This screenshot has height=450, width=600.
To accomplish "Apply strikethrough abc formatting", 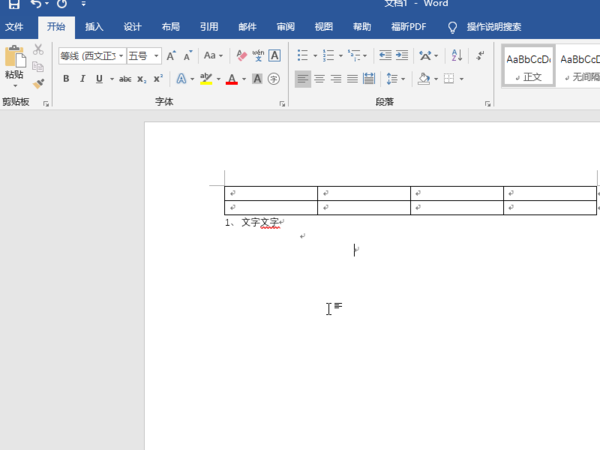I will [125, 79].
